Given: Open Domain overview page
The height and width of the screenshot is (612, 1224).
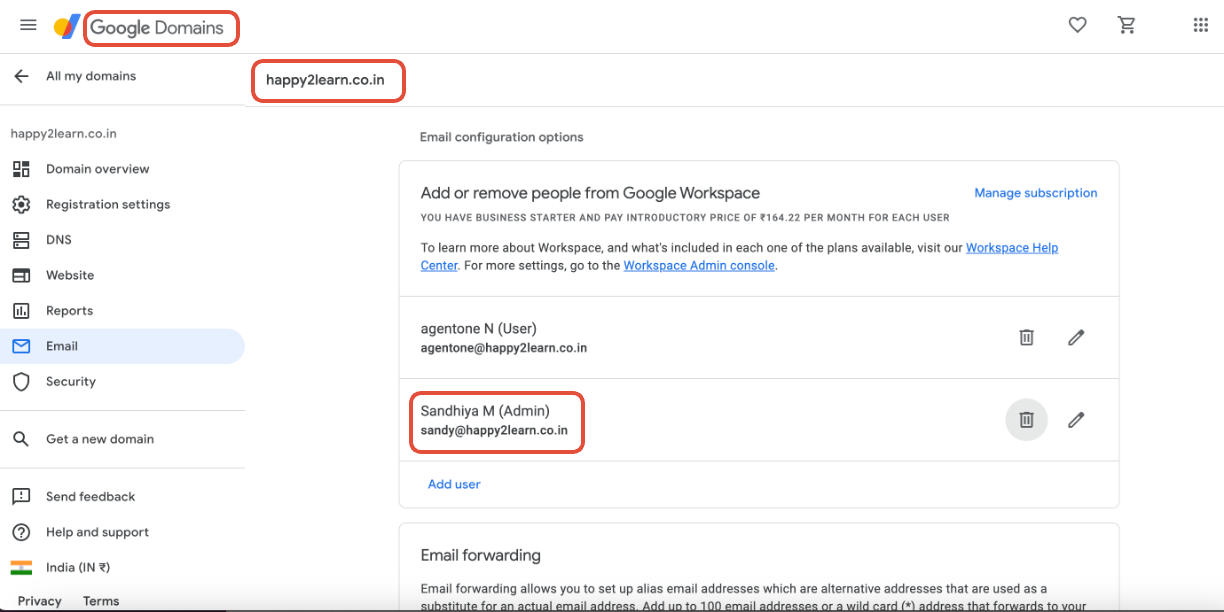Looking at the screenshot, I should point(97,169).
